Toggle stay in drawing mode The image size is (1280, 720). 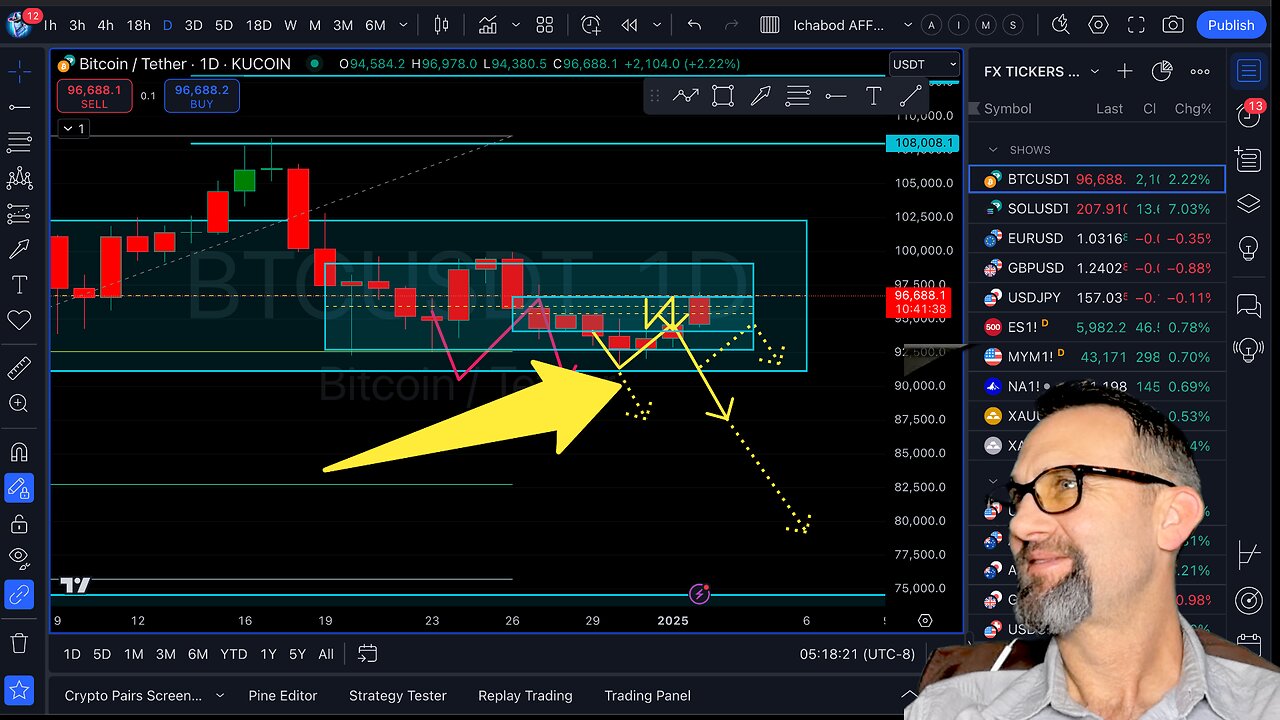coord(19,488)
